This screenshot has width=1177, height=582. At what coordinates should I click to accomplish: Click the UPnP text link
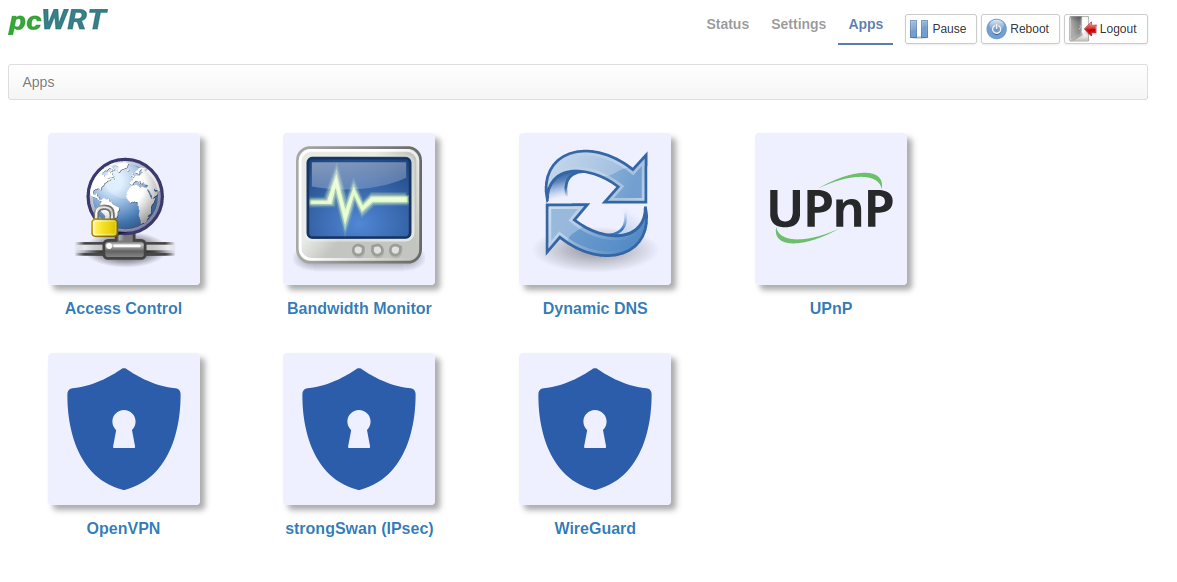pos(831,309)
